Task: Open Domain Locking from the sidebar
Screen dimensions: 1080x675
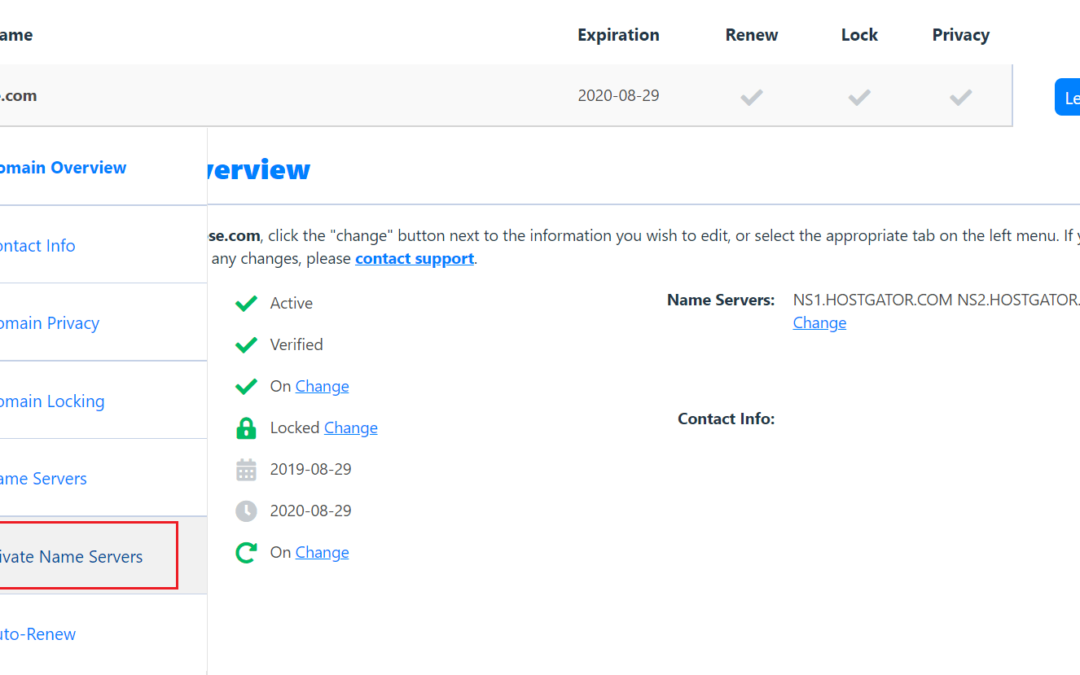Action: pyautogui.click(x=52, y=400)
